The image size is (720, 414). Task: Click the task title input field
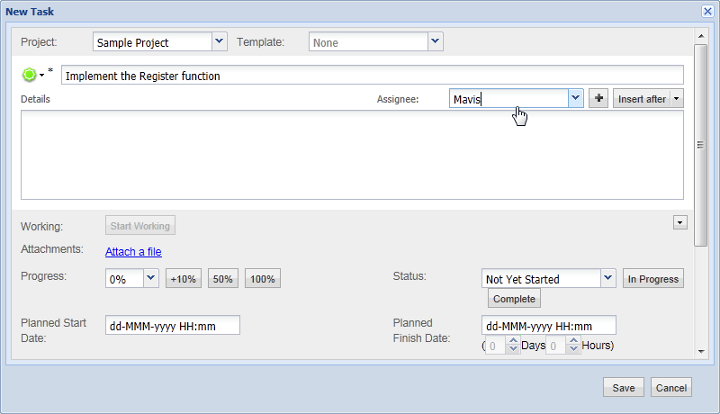click(x=372, y=75)
